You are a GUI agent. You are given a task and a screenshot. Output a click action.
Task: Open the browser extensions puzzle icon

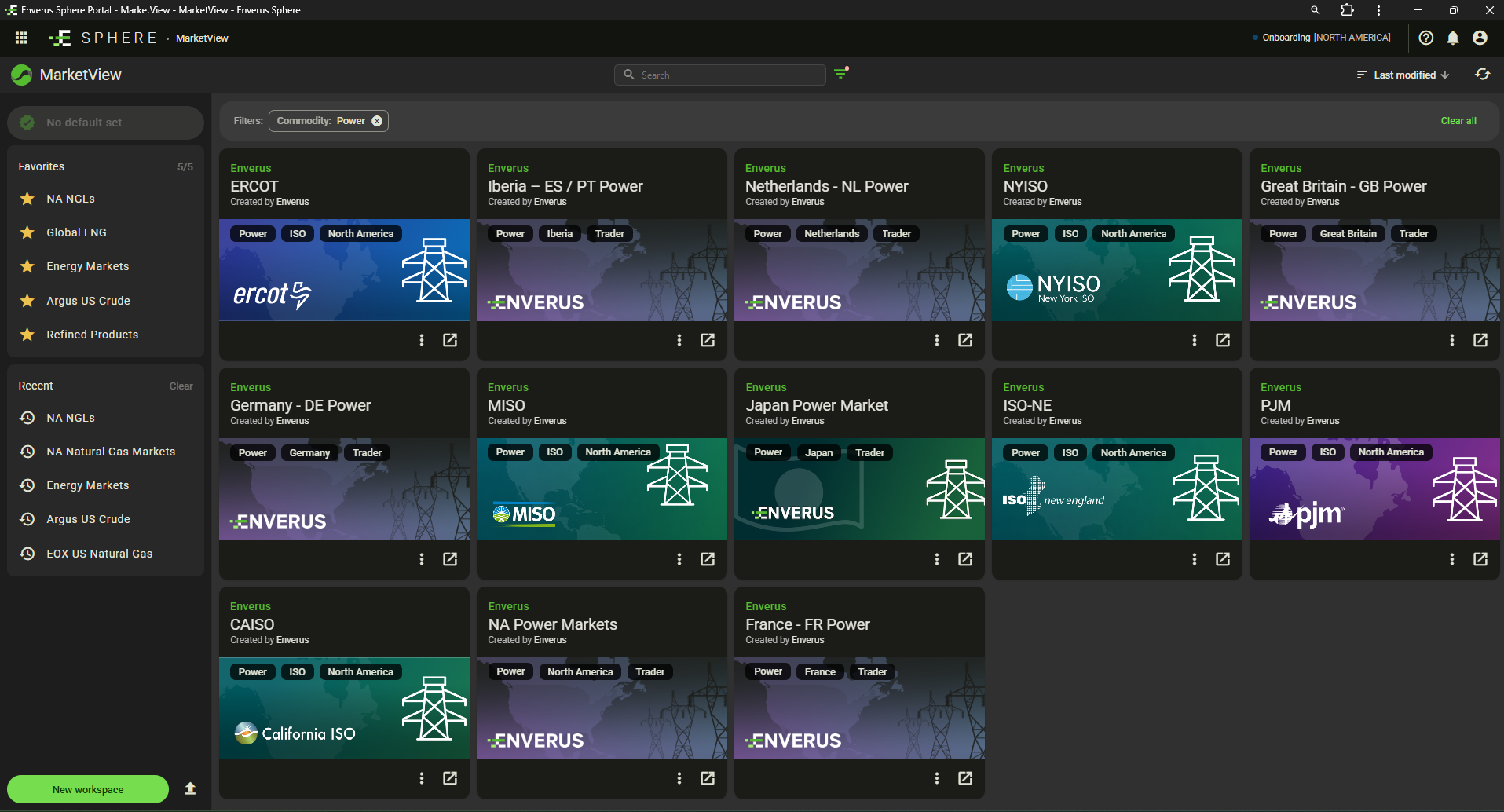click(x=1347, y=10)
